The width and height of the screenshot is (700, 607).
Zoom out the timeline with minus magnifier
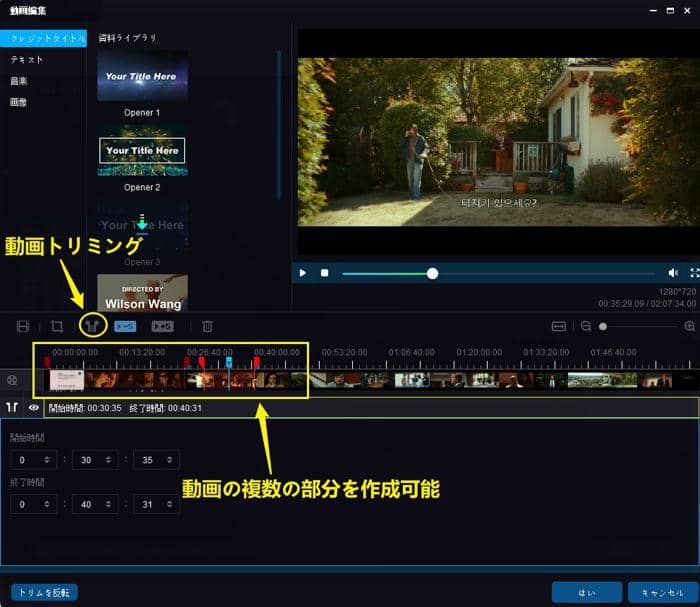click(586, 326)
